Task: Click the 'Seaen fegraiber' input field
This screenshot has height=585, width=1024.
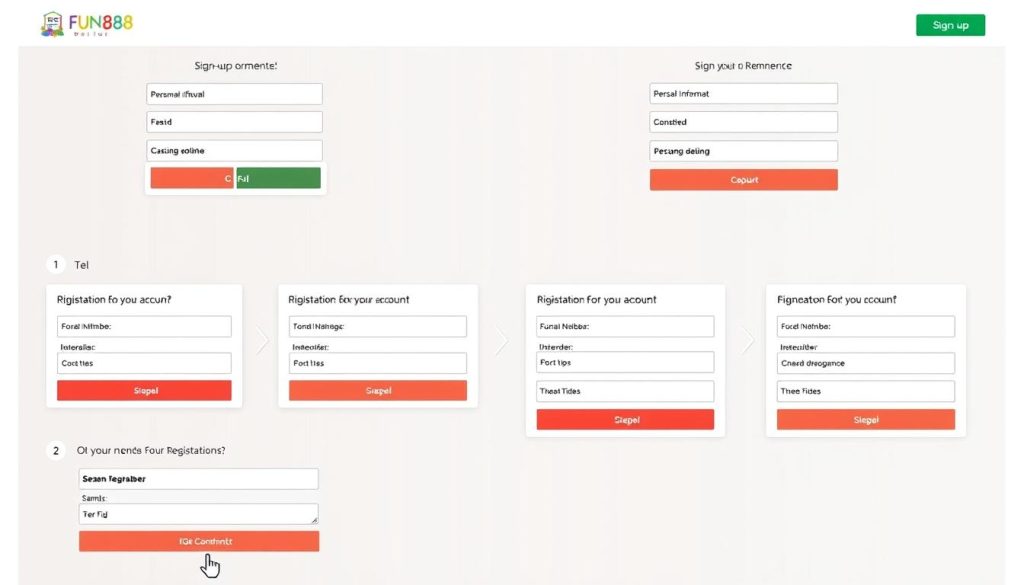Action: [199, 479]
